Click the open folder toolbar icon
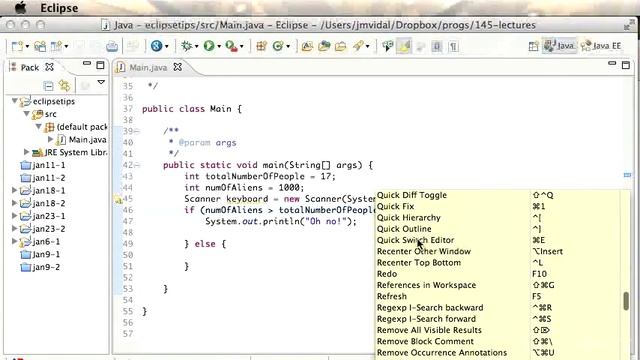 (340, 46)
